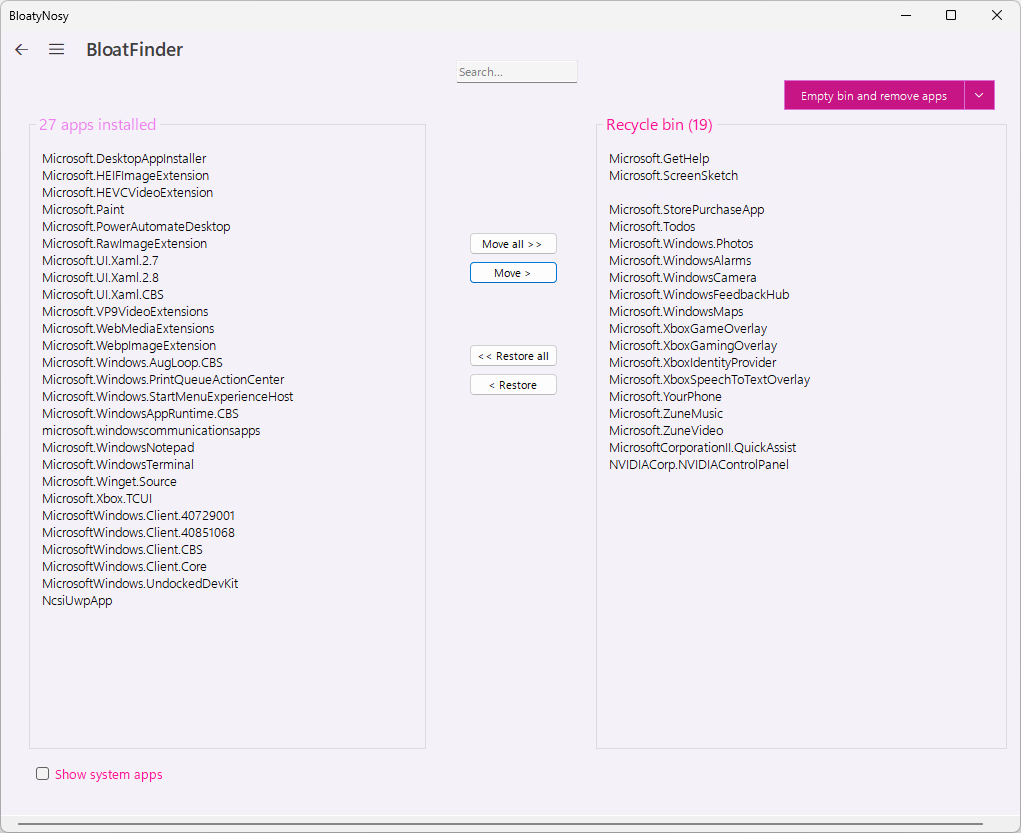This screenshot has width=1021, height=833.
Task: Select NVIDIACorp.NVIDIAControlPanel entry
Action: pyautogui.click(x=699, y=464)
